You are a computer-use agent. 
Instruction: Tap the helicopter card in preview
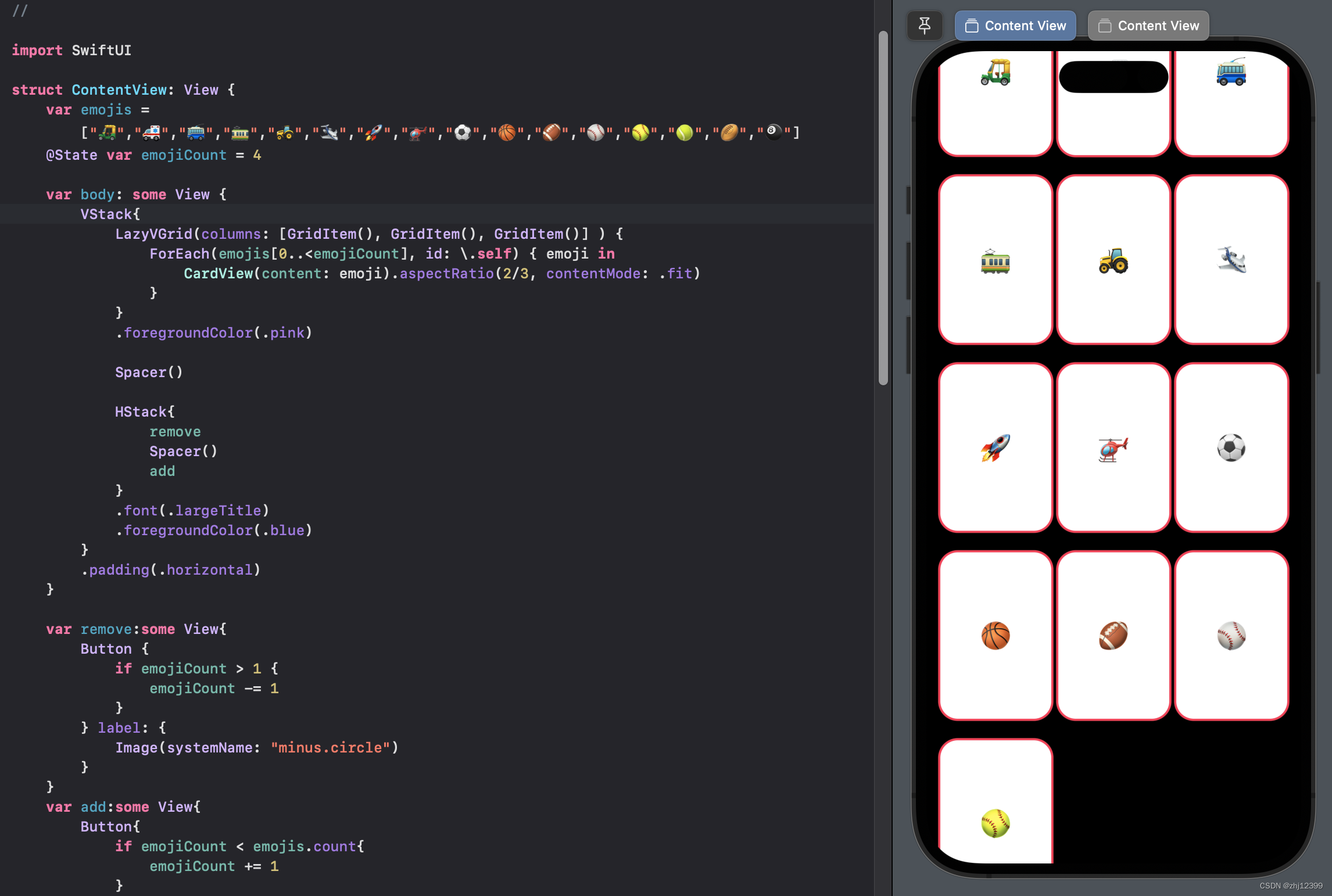pos(1113,447)
